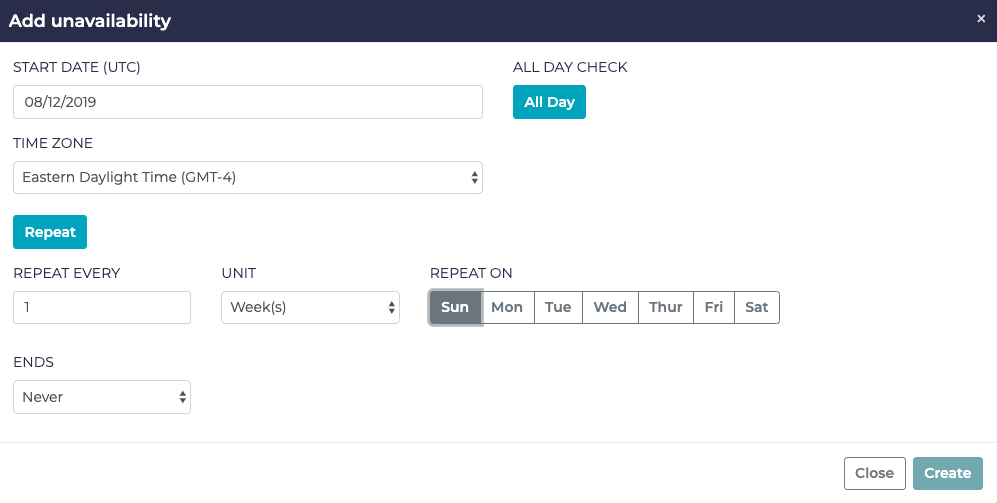Screen dimensions: 997x503
Task: Enable Sat in the Repeat On group
Action: pyautogui.click(x=757, y=307)
